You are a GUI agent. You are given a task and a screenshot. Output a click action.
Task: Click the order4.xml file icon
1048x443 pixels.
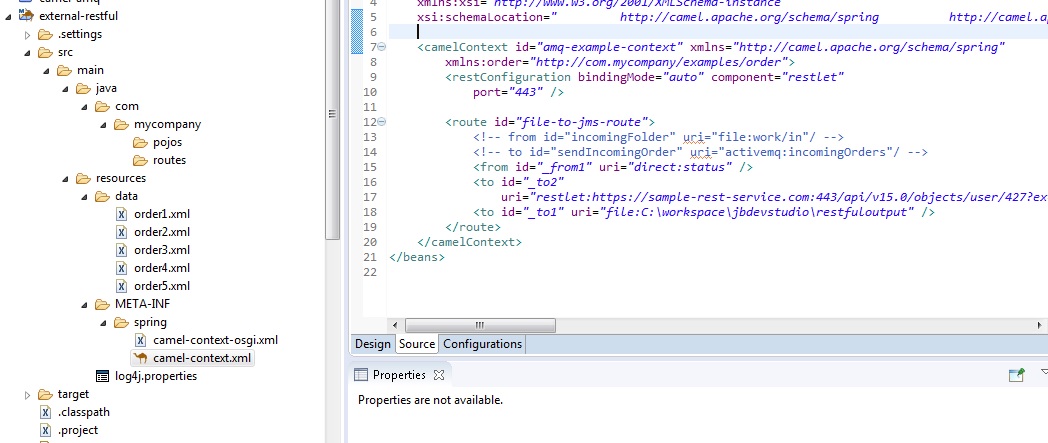point(122,269)
